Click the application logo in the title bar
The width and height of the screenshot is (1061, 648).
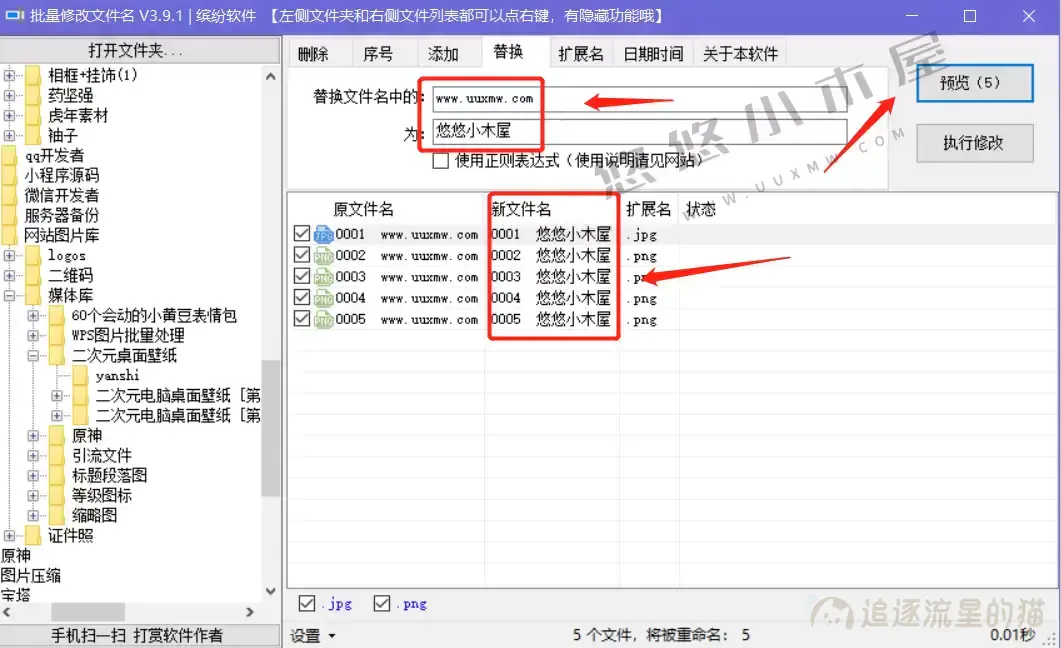click(x=13, y=15)
